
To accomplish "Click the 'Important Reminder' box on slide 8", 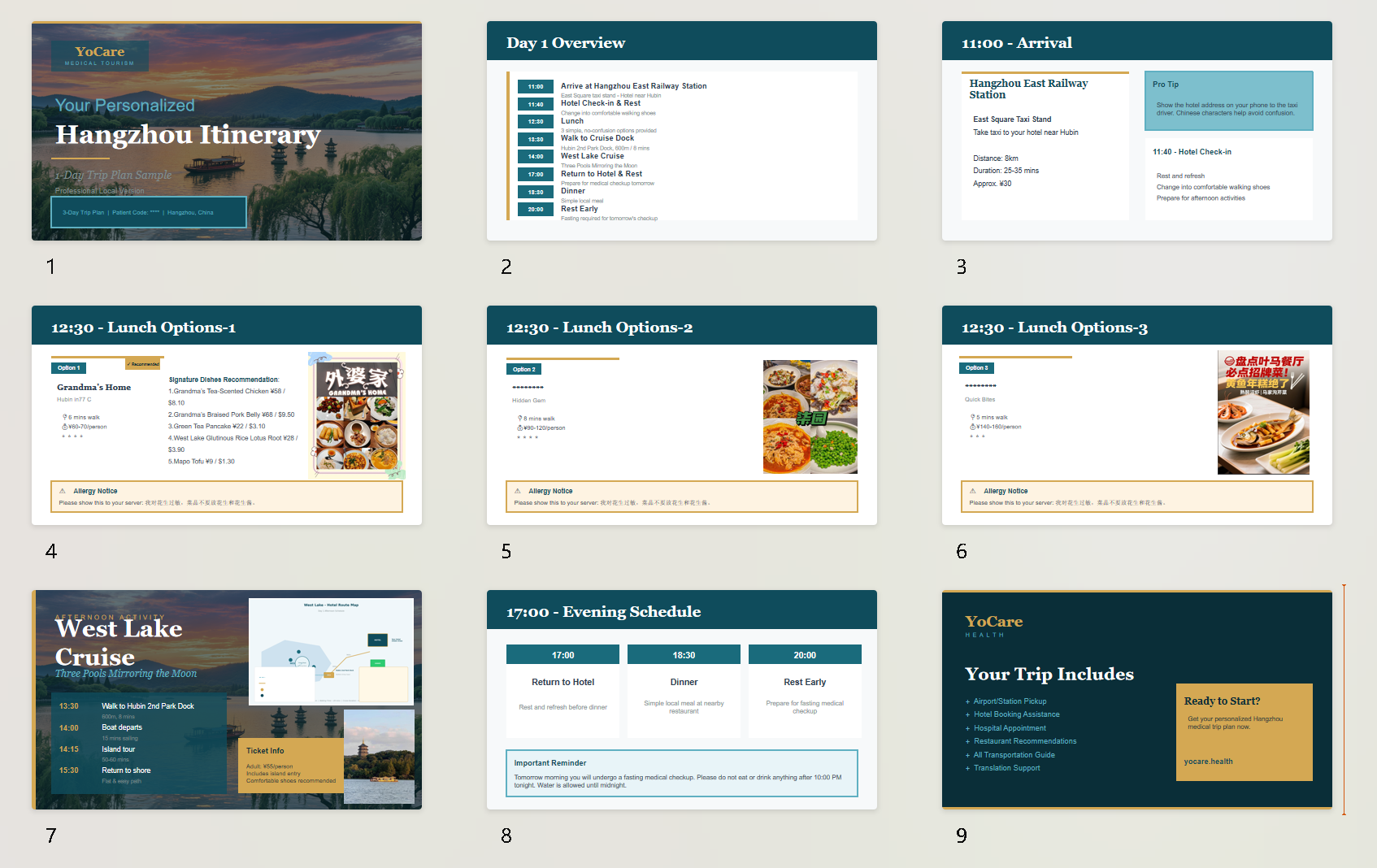I will (682, 773).
